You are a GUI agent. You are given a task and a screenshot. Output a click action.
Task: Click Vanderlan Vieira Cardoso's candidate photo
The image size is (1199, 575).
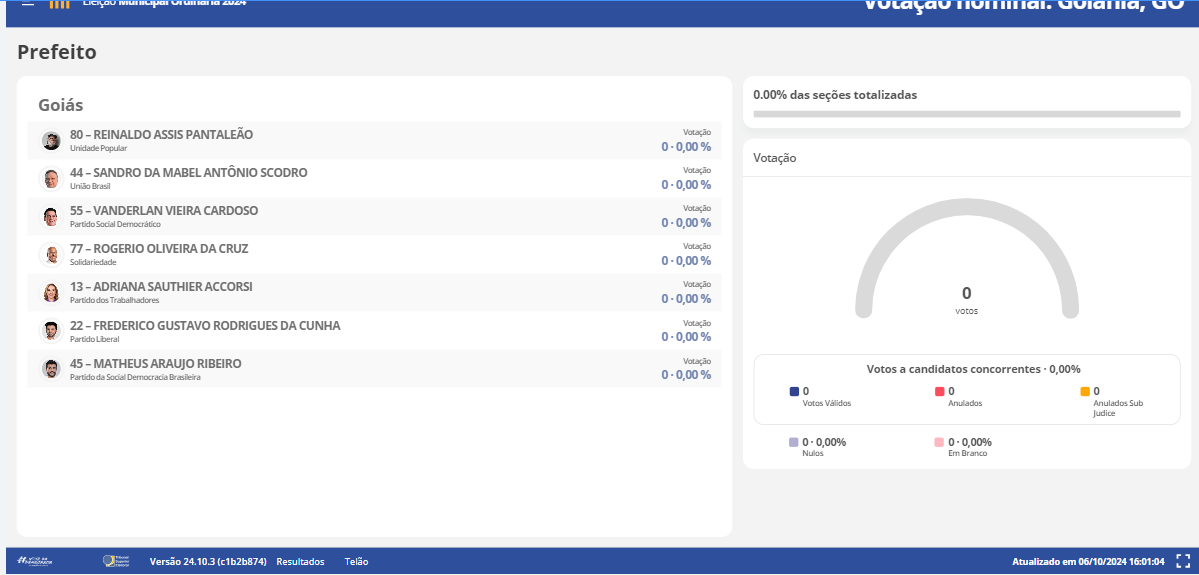pos(51,217)
